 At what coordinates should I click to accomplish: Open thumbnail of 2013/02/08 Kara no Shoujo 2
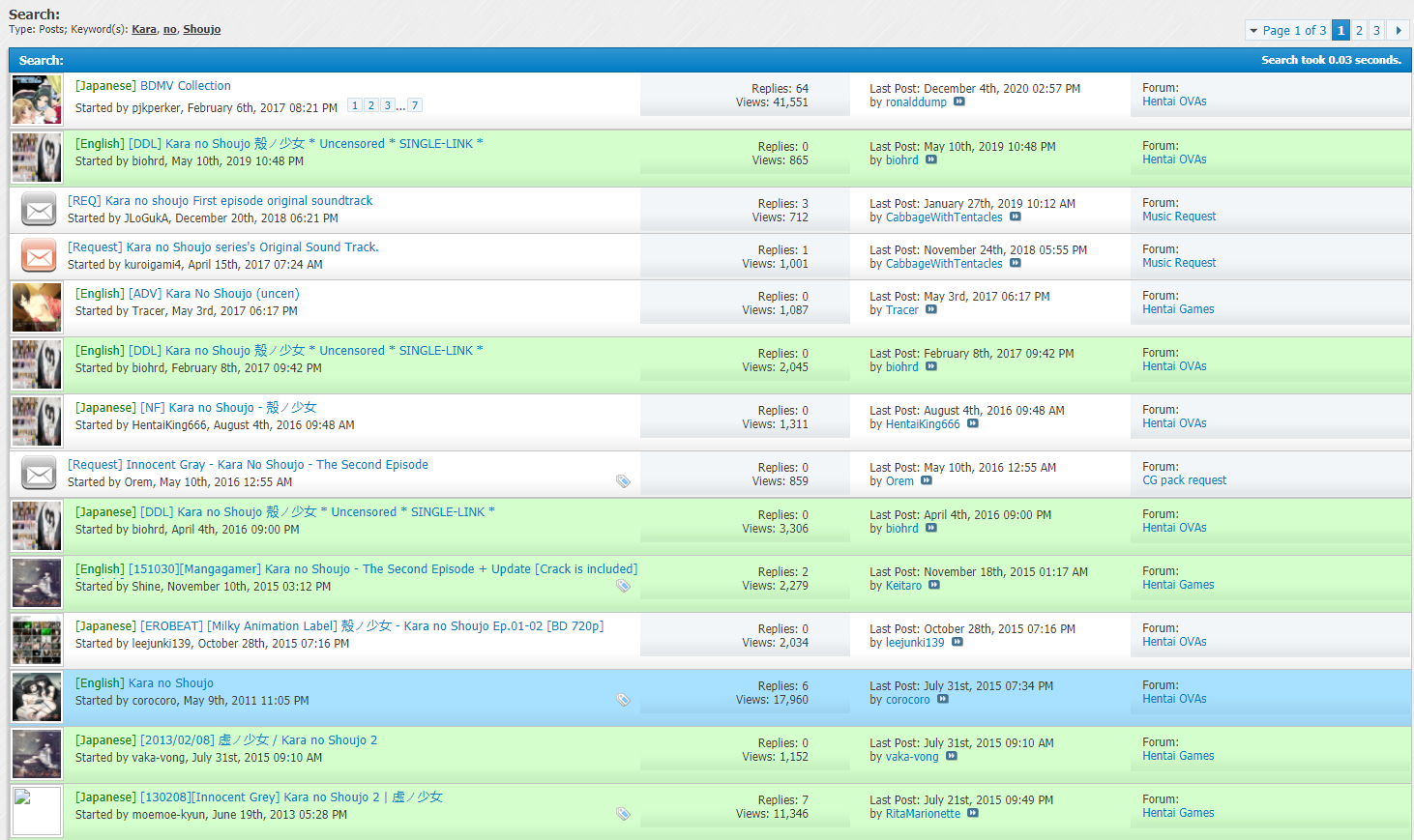click(x=37, y=754)
